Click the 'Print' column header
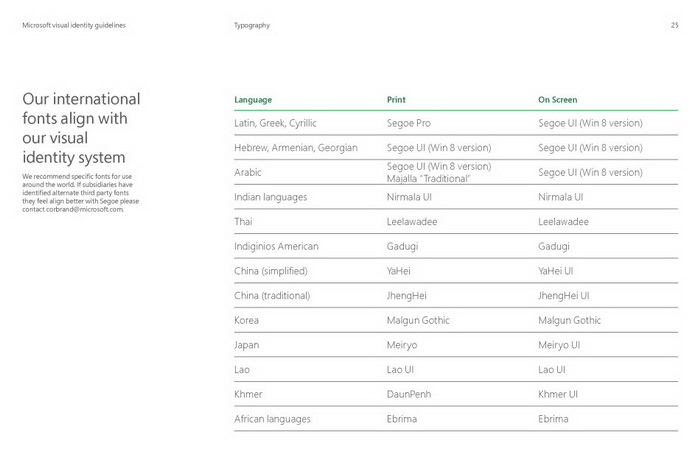Viewport: 700px width, 452px height. 396,100
